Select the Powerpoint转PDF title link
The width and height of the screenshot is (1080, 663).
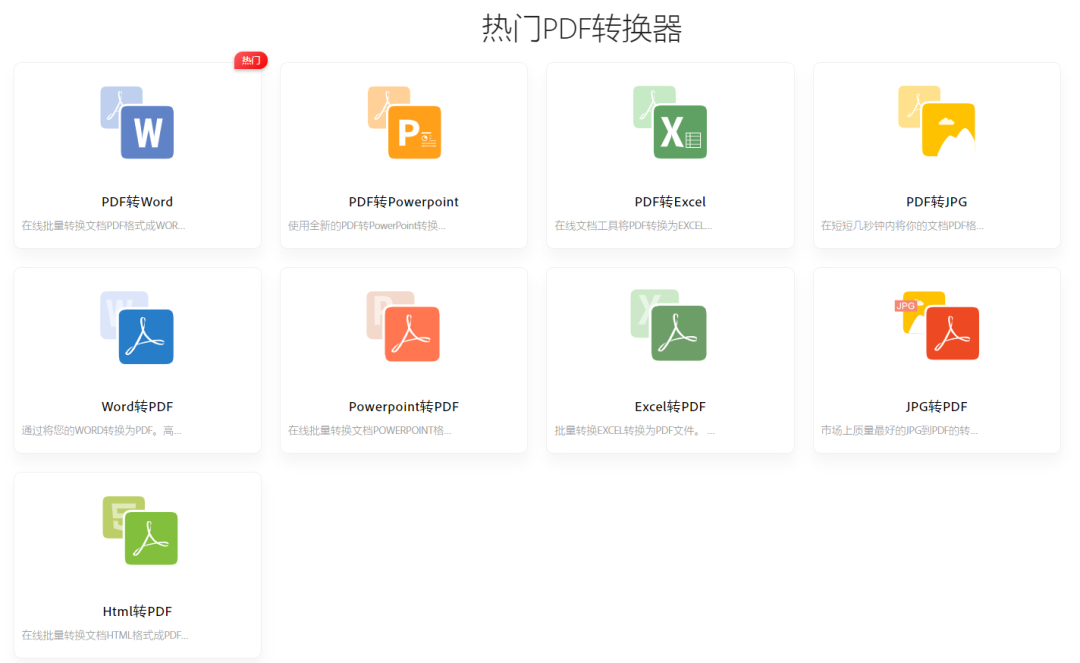tap(404, 407)
